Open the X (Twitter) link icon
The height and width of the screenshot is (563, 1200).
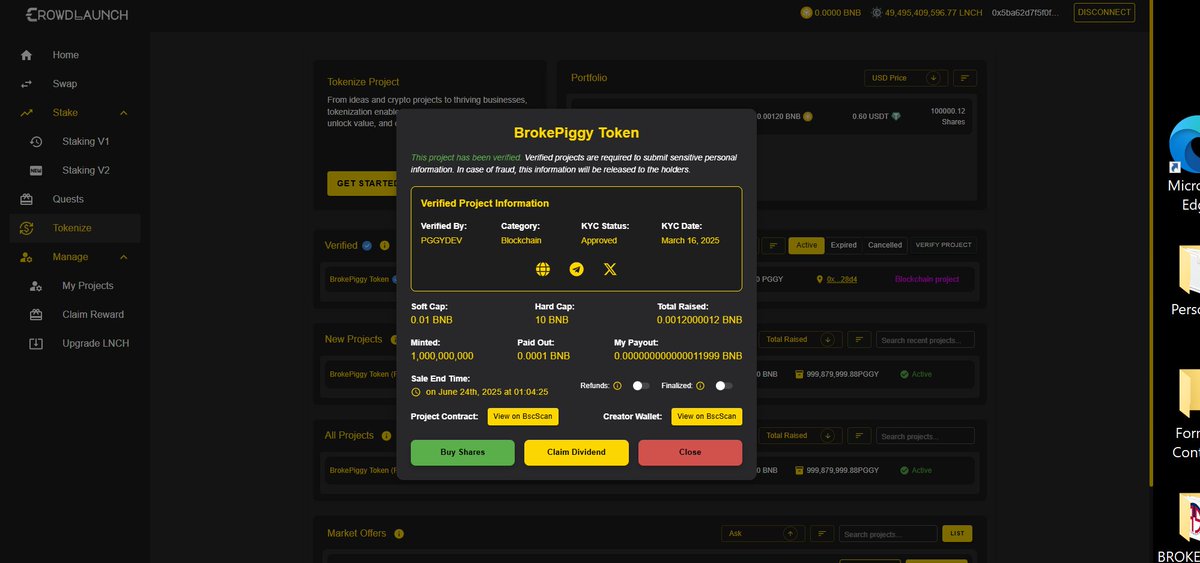610,269
